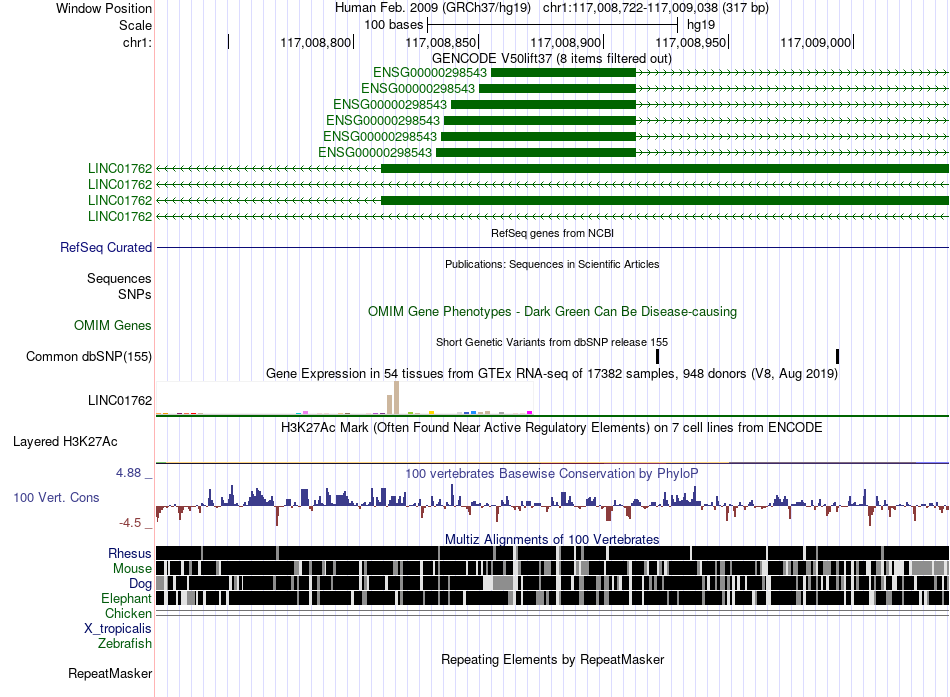Click the 'SNPs' track label

135,295
